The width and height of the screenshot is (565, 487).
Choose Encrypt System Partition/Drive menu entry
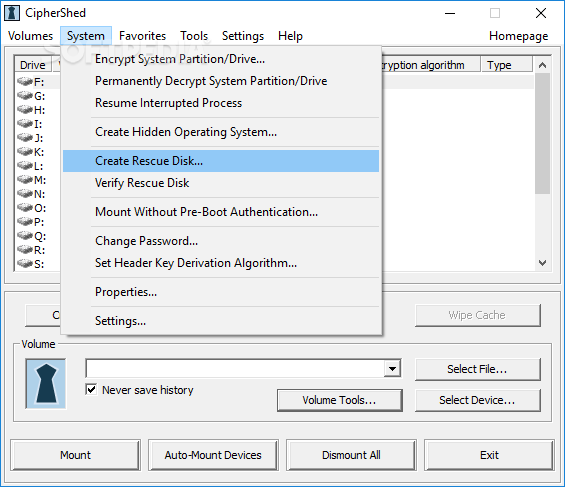tap(221, 59)
